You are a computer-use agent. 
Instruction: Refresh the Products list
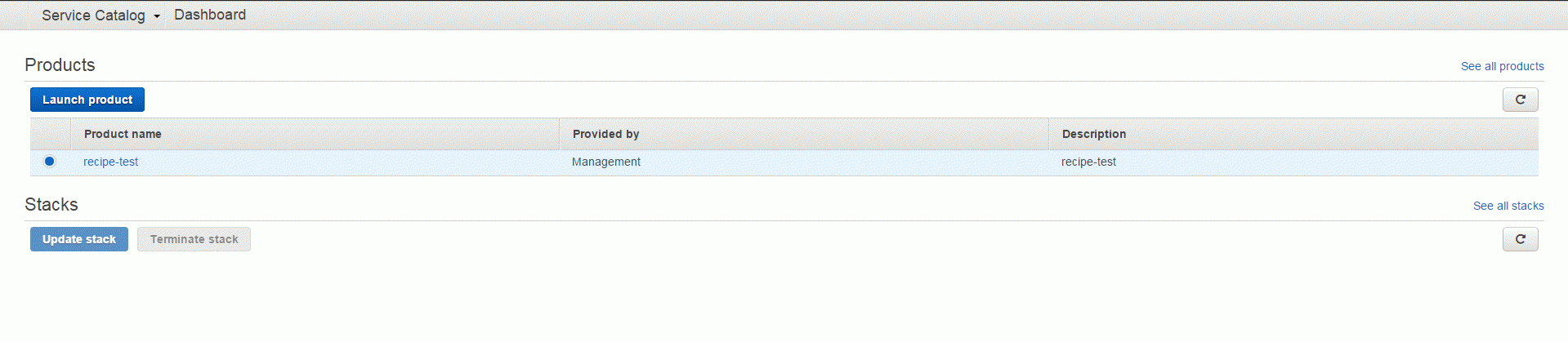coord(1520,100)
